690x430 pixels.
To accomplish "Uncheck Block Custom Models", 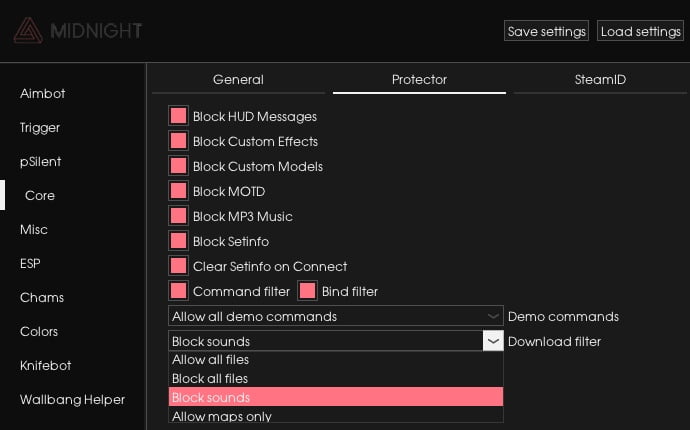I will [178, 166].
